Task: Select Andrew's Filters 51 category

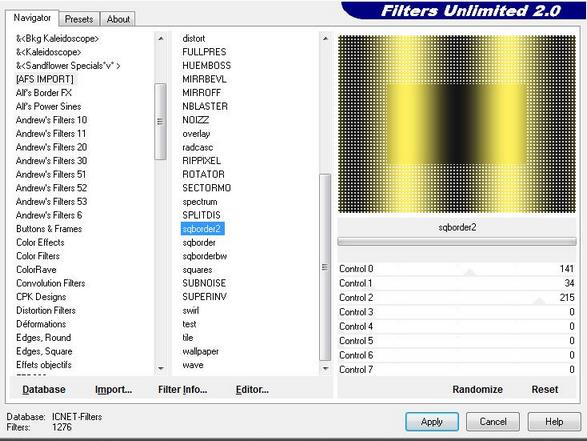Action: [x=51, y=174]
